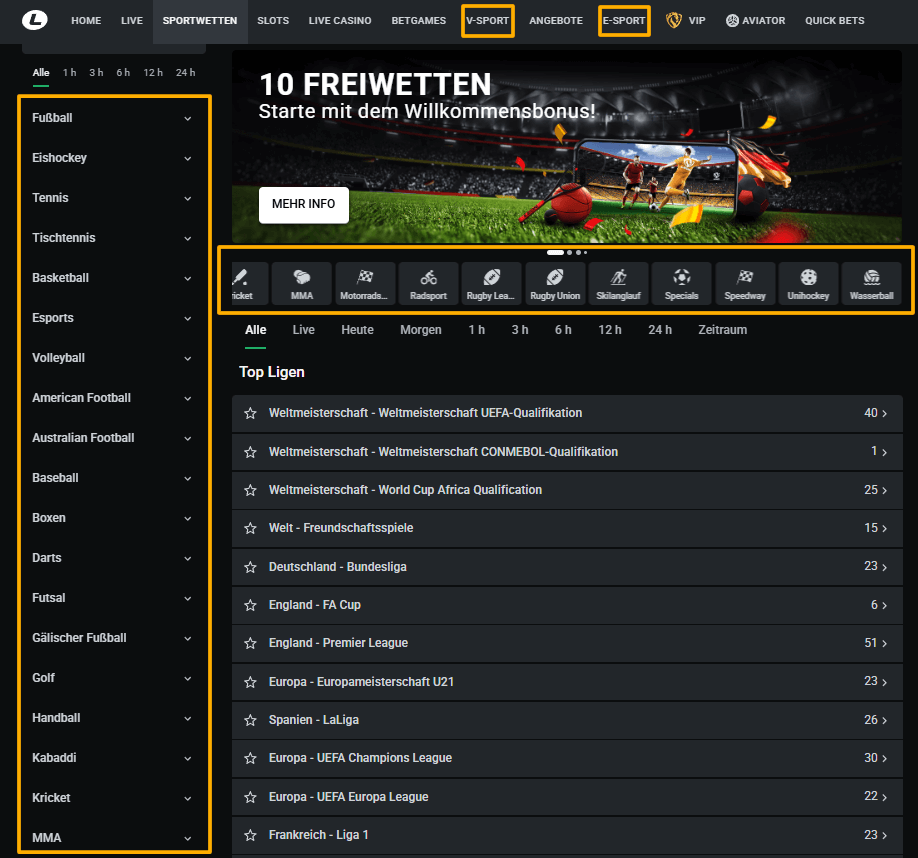918x858 pixels.
Task: Click the MMA sport icon in carousel
Action: pyautogui.click(x=302, y=283)
